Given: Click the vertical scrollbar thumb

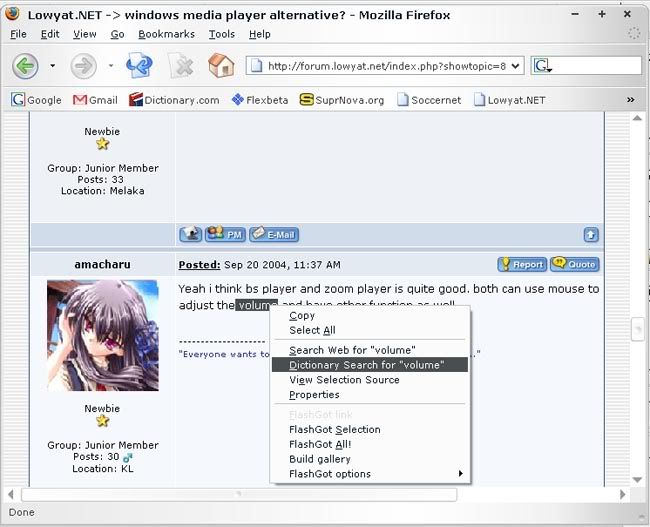Looking at the screenshot, I should pos(638,329).
